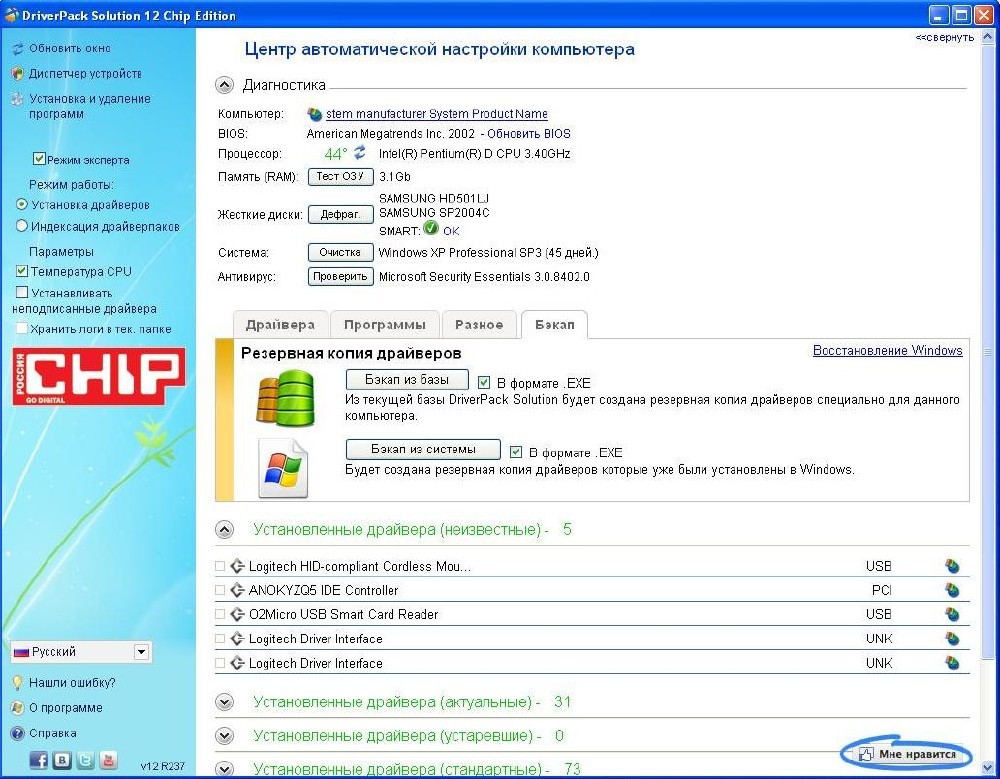Click the Справка help icon
Image resolution: width=1000 pixels, height=779 pixels.
18,733
